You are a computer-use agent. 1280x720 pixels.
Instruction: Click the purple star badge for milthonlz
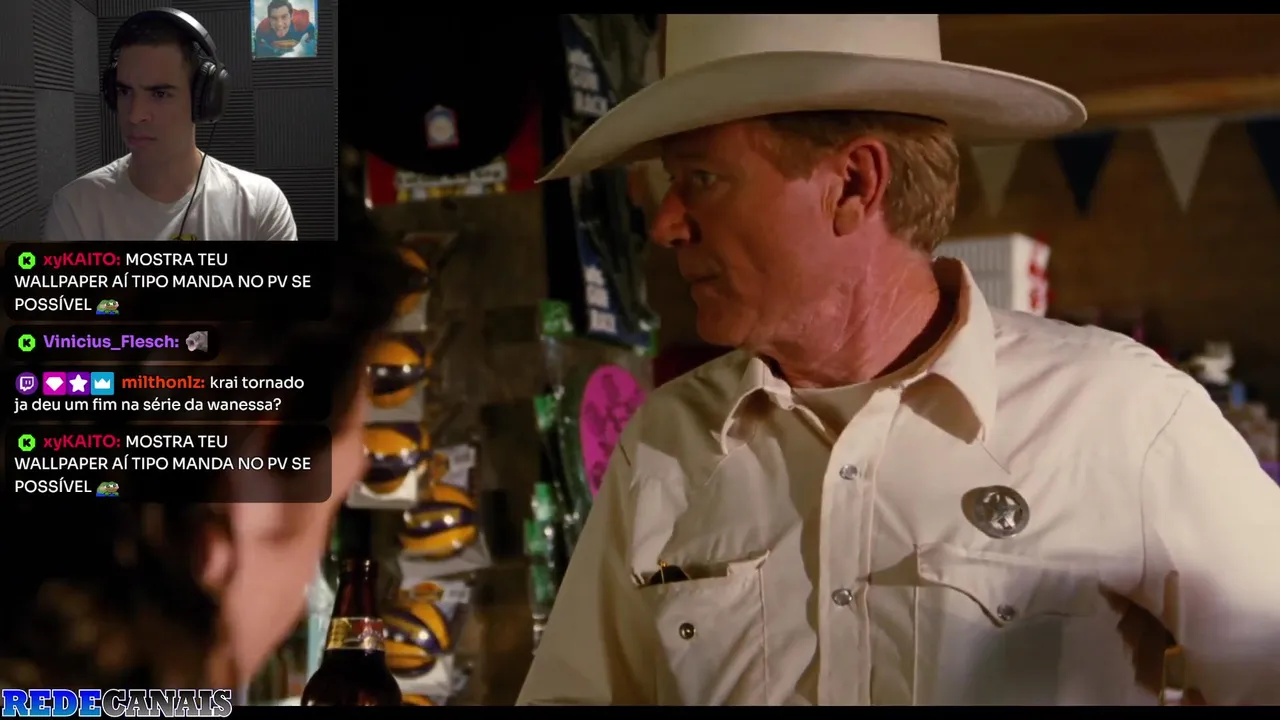[x=78, y=383]
